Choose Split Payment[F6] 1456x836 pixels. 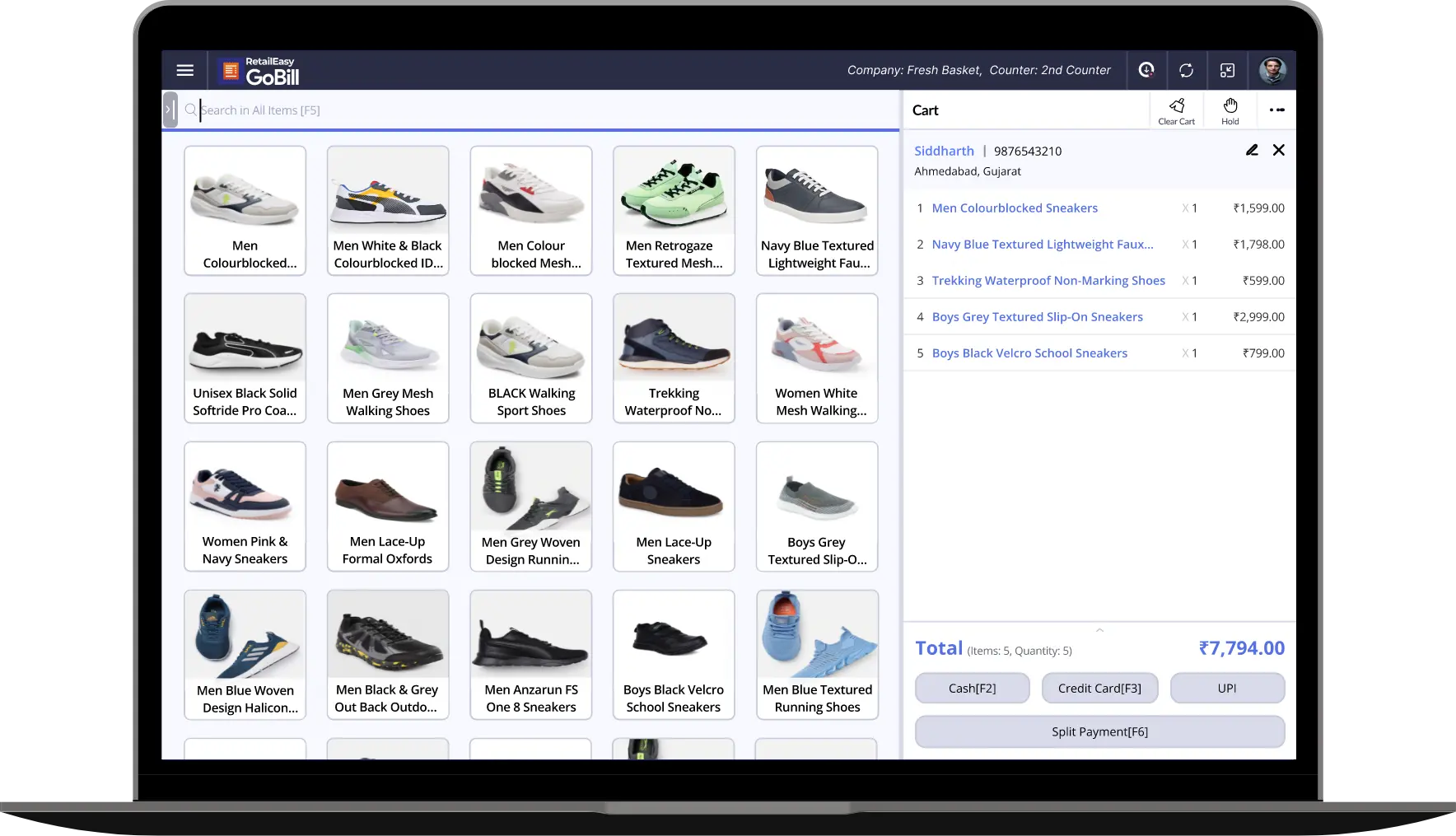coord(1099,731)
